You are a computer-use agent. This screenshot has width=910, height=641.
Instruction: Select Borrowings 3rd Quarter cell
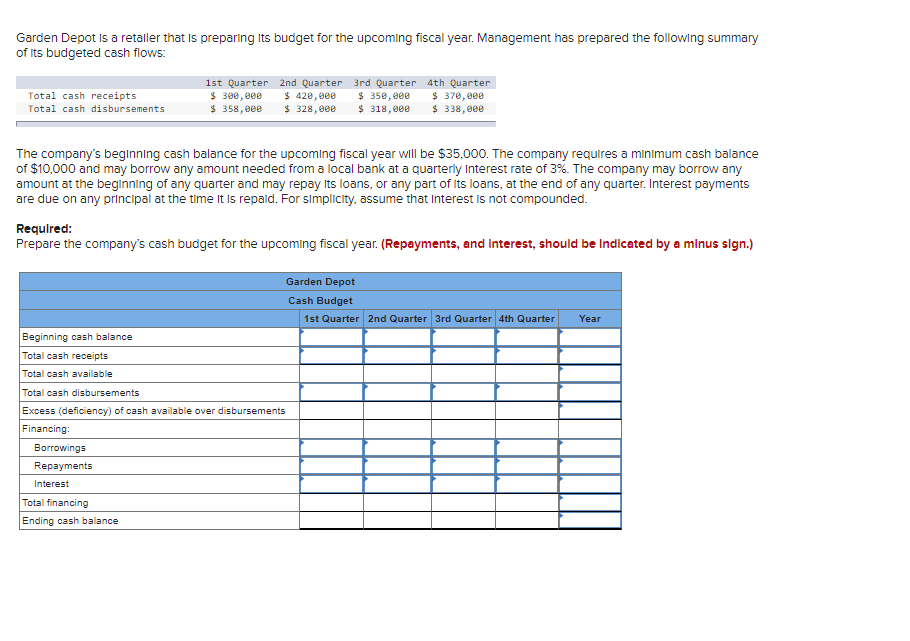(464, 448)
